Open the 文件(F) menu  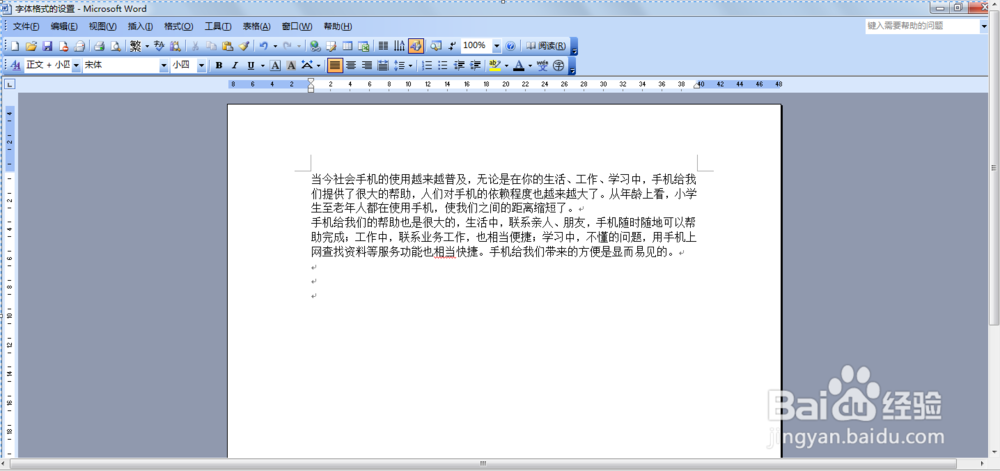[26, 26]
